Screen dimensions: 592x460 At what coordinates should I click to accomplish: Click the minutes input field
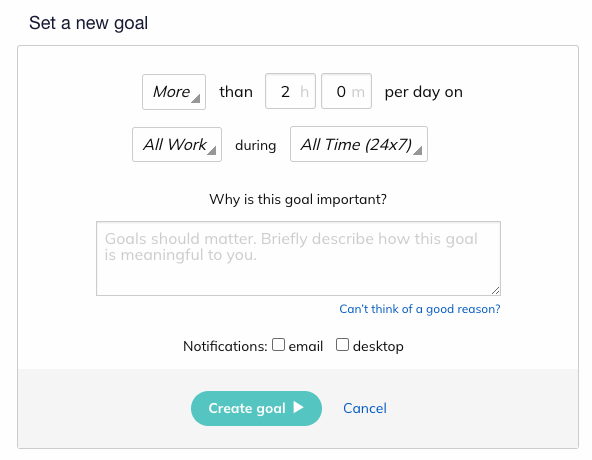[x=346, y=91]
